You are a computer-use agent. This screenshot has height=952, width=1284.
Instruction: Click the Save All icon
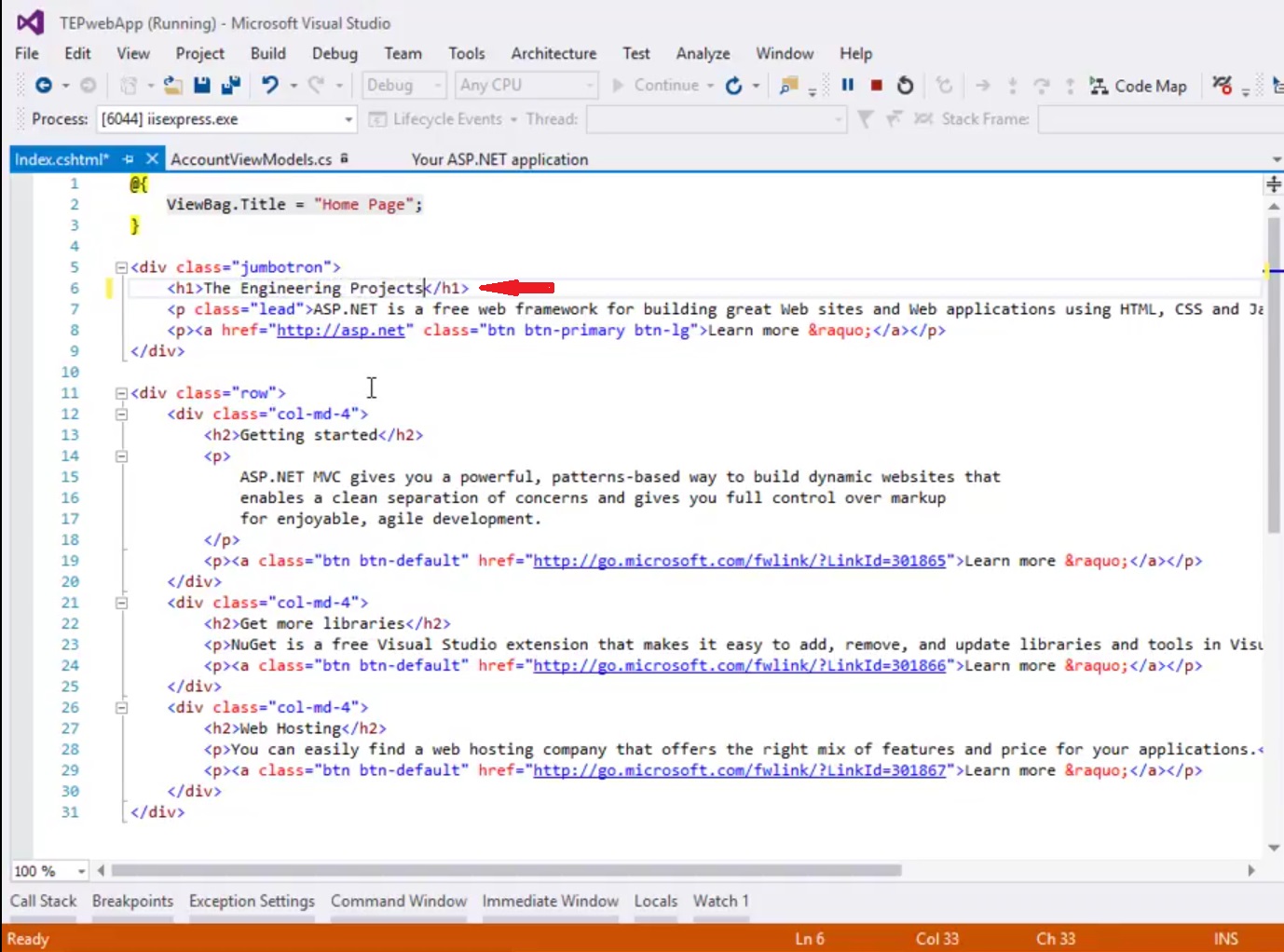pos(230,86)
